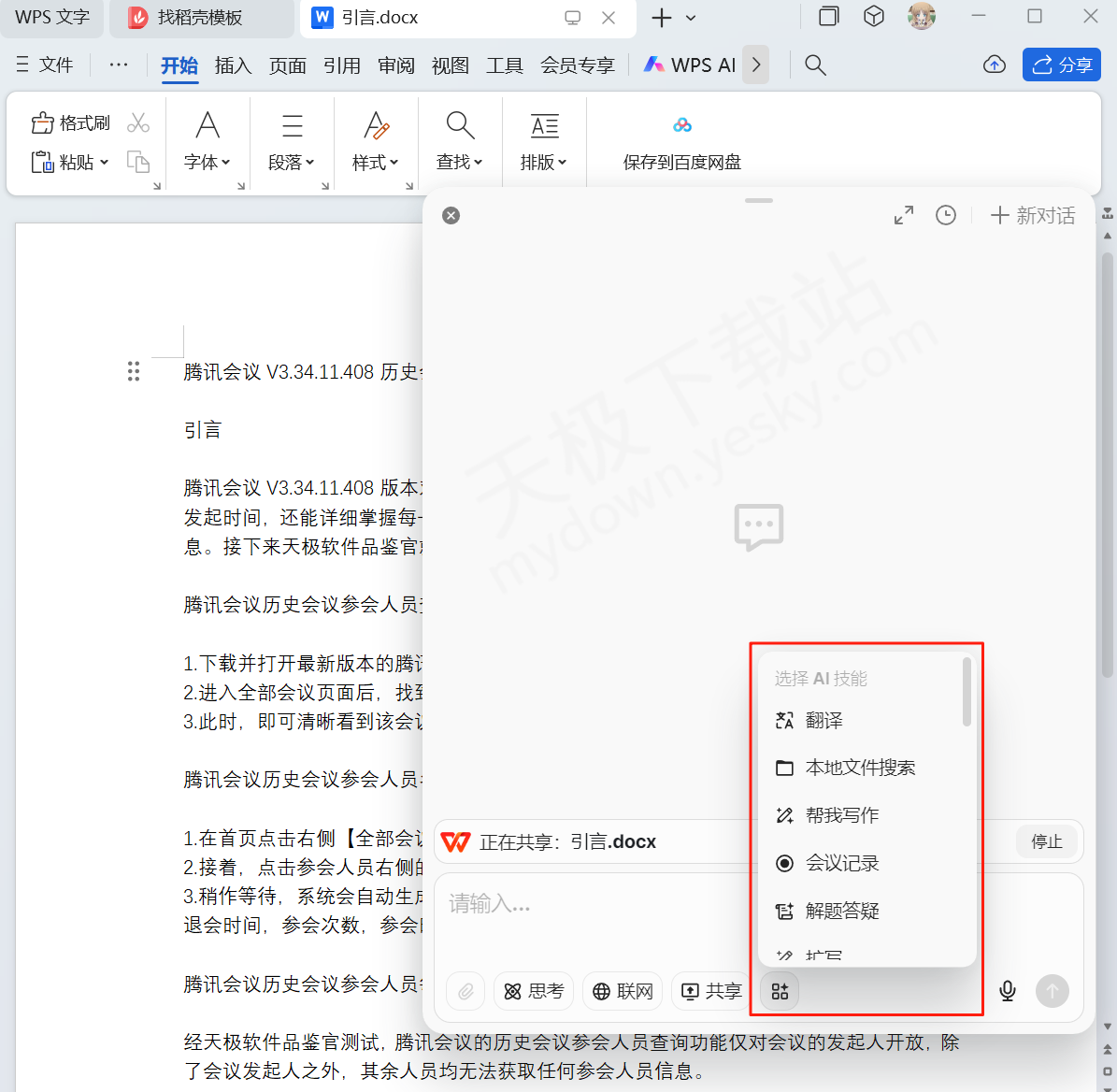1117x1092 pixels.
Task: Switch to the 会员专享 tab
Action: pos(577,65)
